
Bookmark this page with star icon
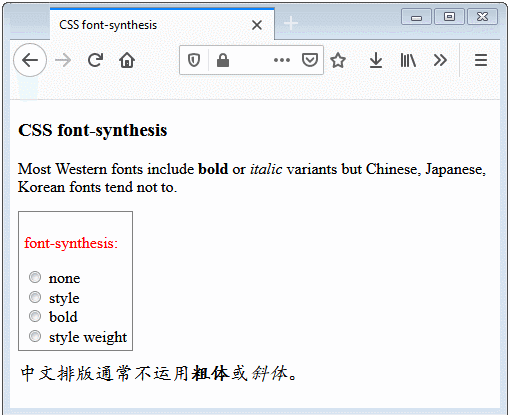click(338, 60)
